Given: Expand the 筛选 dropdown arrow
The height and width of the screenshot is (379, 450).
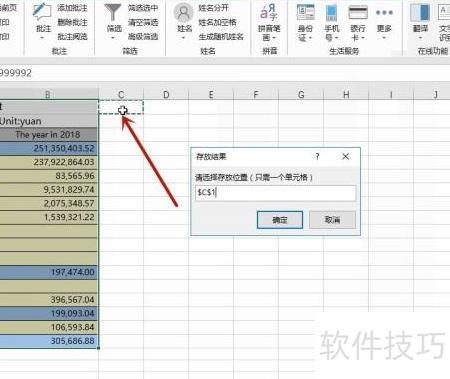Looking at the screenshot, I should tap(113, 38).
